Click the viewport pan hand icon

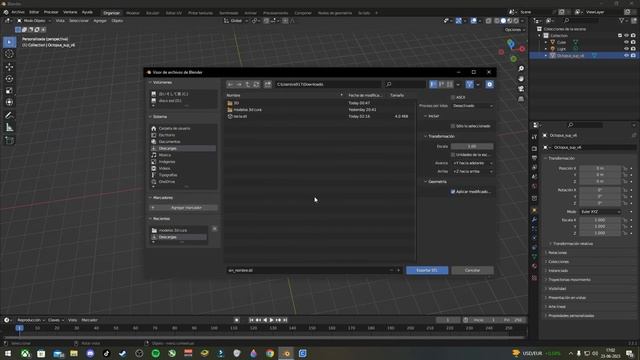pos(521,78)
